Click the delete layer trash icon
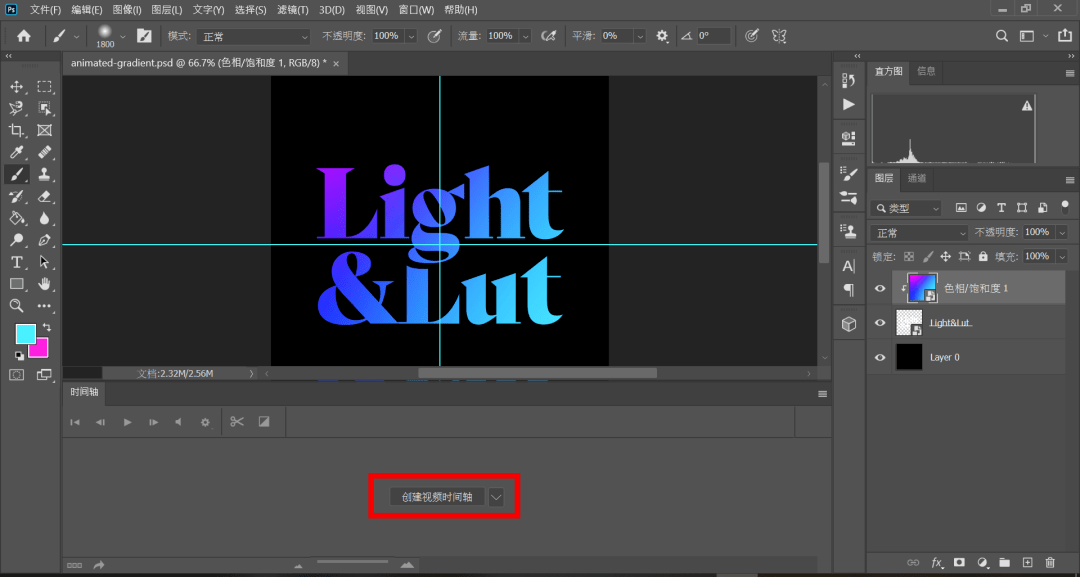 [1050, 563]
